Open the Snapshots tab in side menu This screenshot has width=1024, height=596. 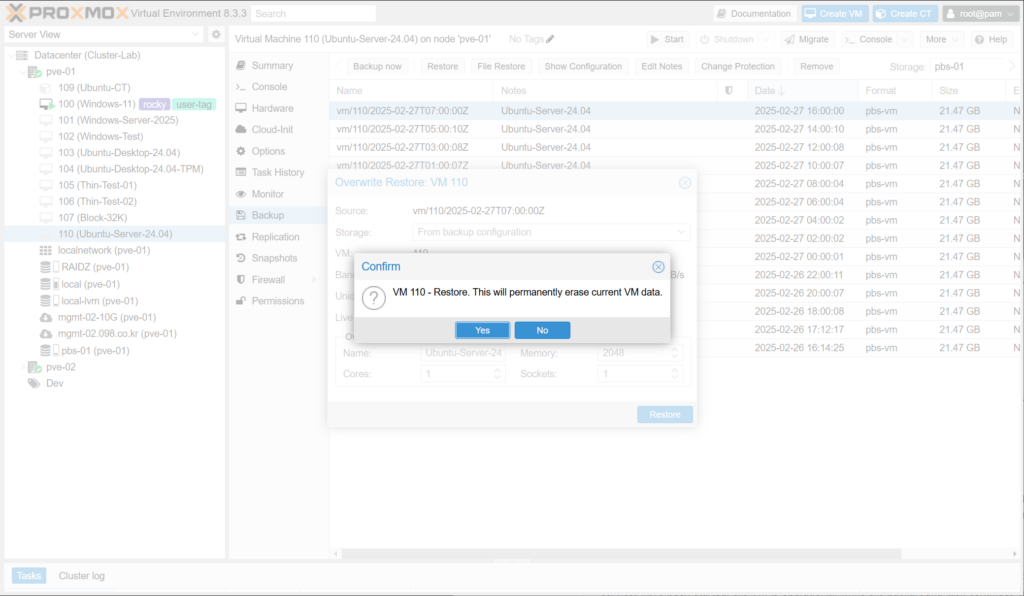tap(275, 258)
